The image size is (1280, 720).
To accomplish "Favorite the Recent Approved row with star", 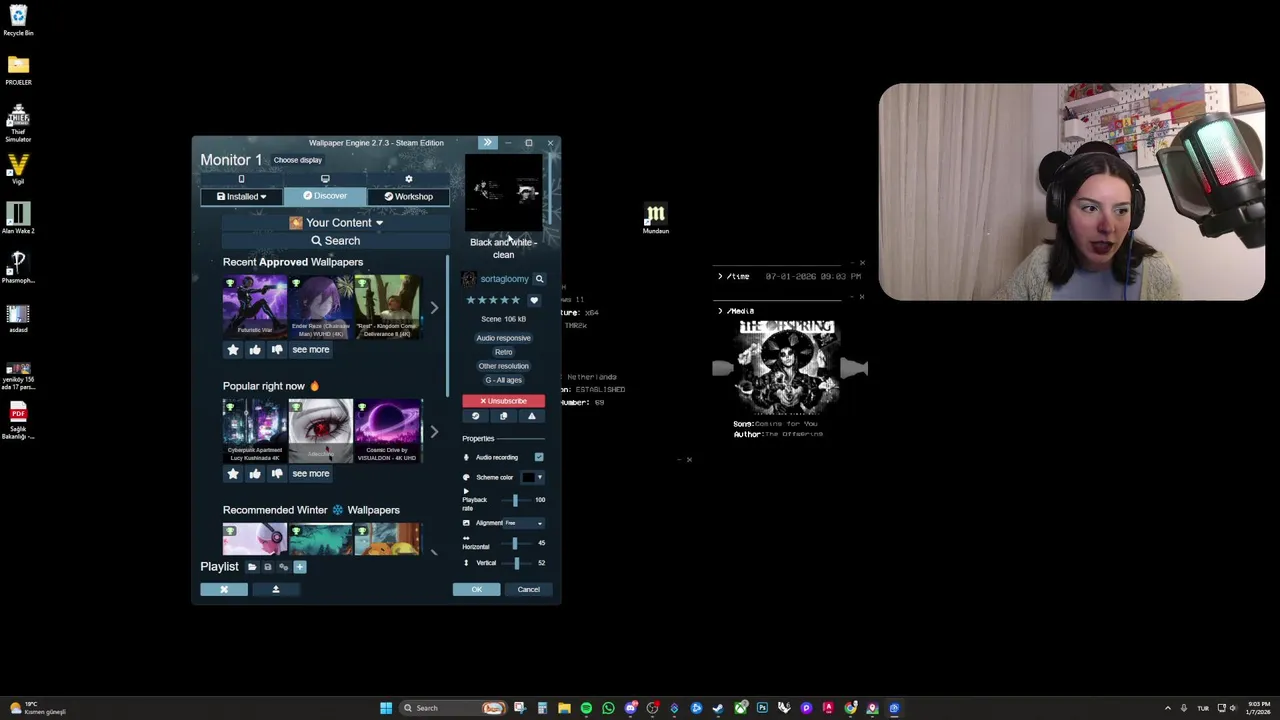I will coord(233,350).
